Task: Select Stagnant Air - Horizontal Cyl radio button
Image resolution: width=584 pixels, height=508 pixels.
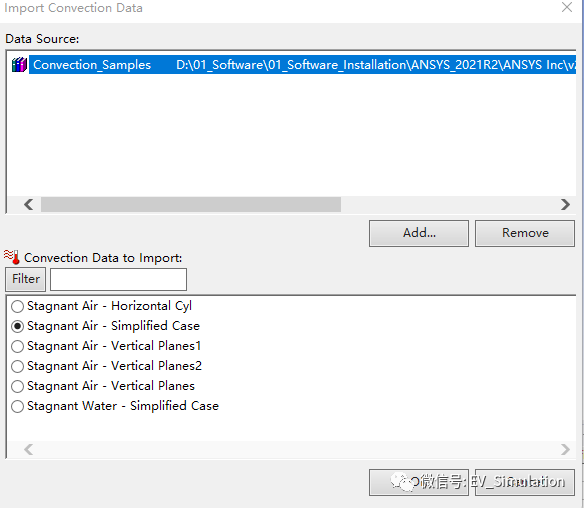Action: point(18,306)
